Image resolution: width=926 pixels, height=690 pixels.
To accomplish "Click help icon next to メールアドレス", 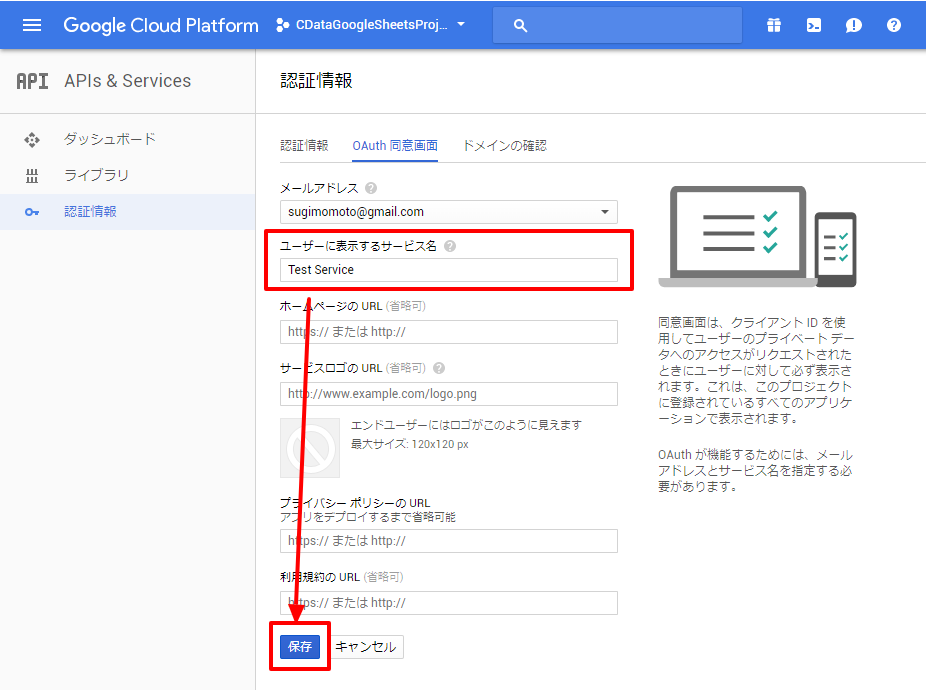I will click(371, 188).
